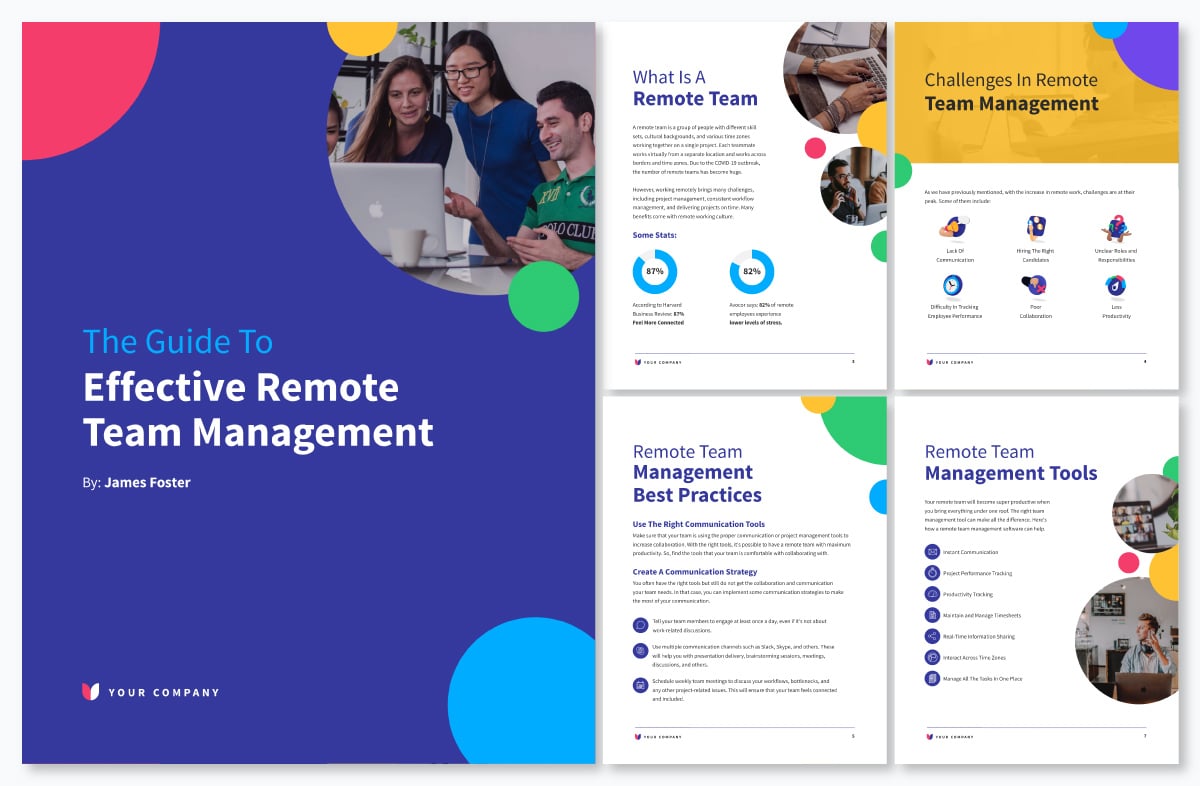Select the Project Performance Tracking stopwatch icon
The image size is (1200, 786).
[932, 573]
